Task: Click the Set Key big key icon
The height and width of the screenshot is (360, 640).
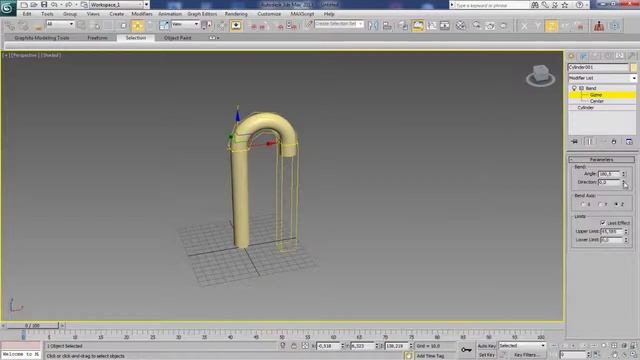Action: [466, 350]
